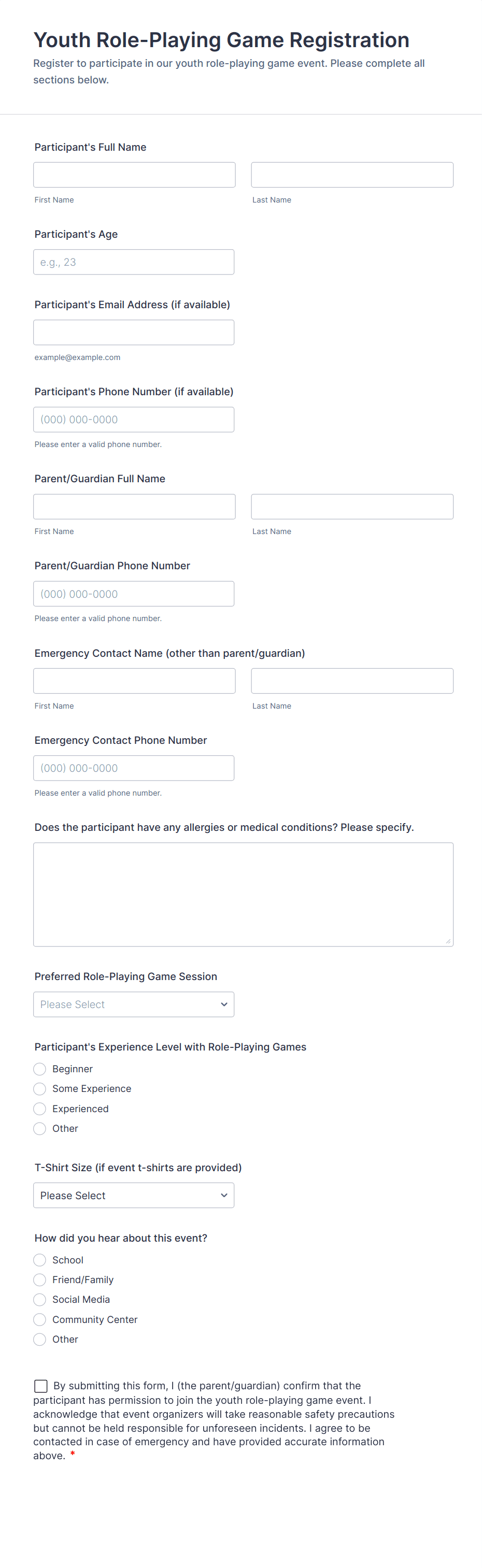Select Beginner experience level

point(39,1069)
